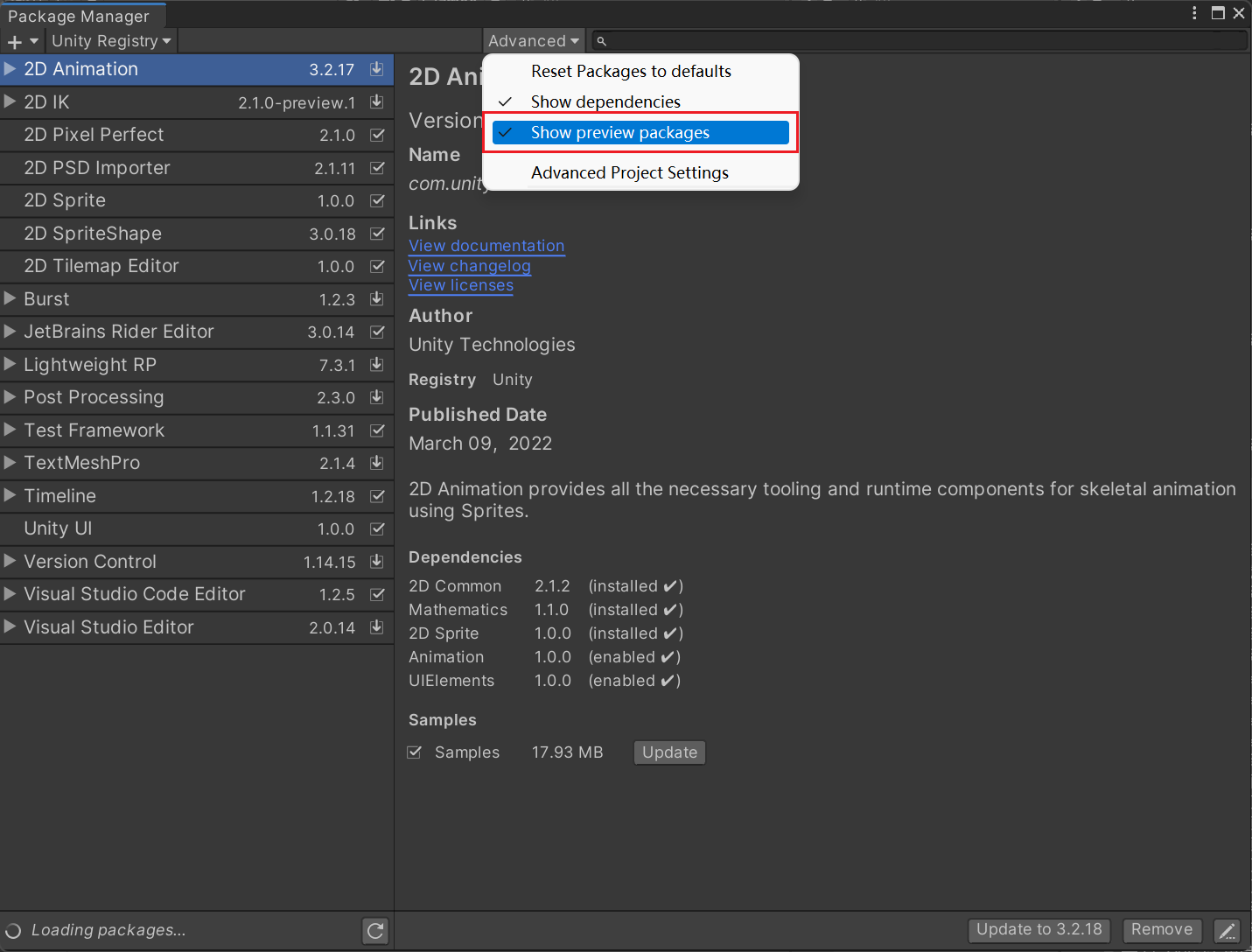Select the 2D Tilemap Editor package row
Viewport: 1252px width, 952px height.
point(196,266)
